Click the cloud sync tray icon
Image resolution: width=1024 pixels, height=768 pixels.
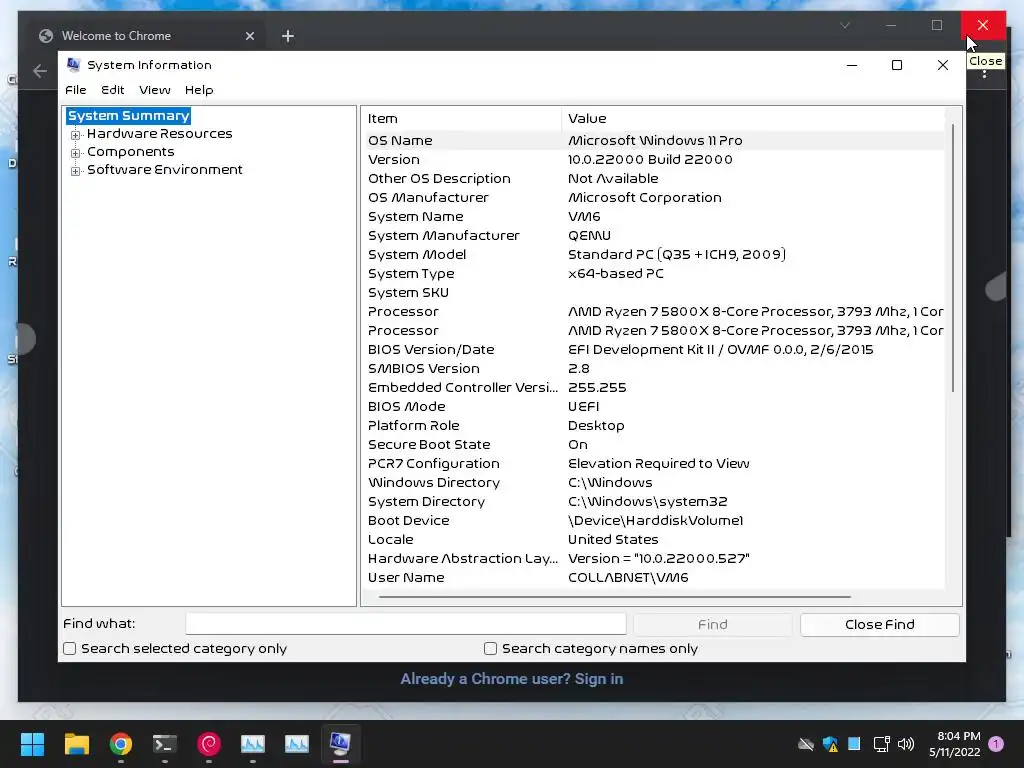[806, 744]
